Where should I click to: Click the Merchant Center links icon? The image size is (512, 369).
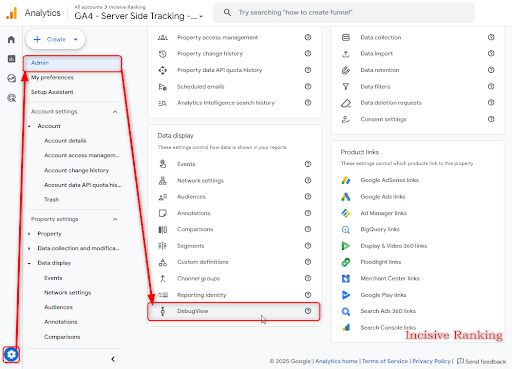coord(346,278)
